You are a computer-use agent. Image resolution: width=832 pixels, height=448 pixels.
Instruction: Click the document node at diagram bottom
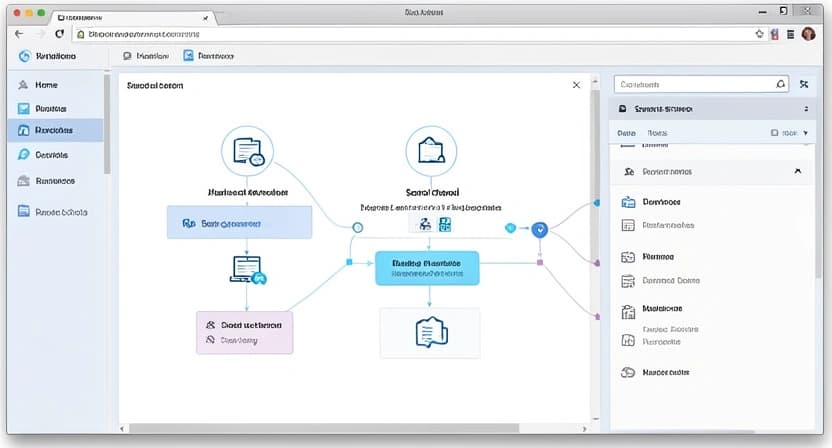tap(429, 332)
